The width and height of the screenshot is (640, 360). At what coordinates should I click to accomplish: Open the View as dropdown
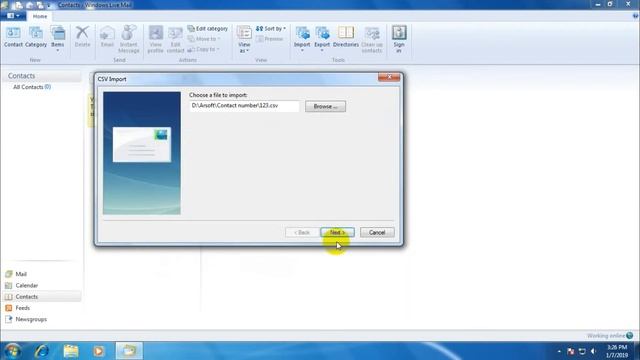[244, 39]
